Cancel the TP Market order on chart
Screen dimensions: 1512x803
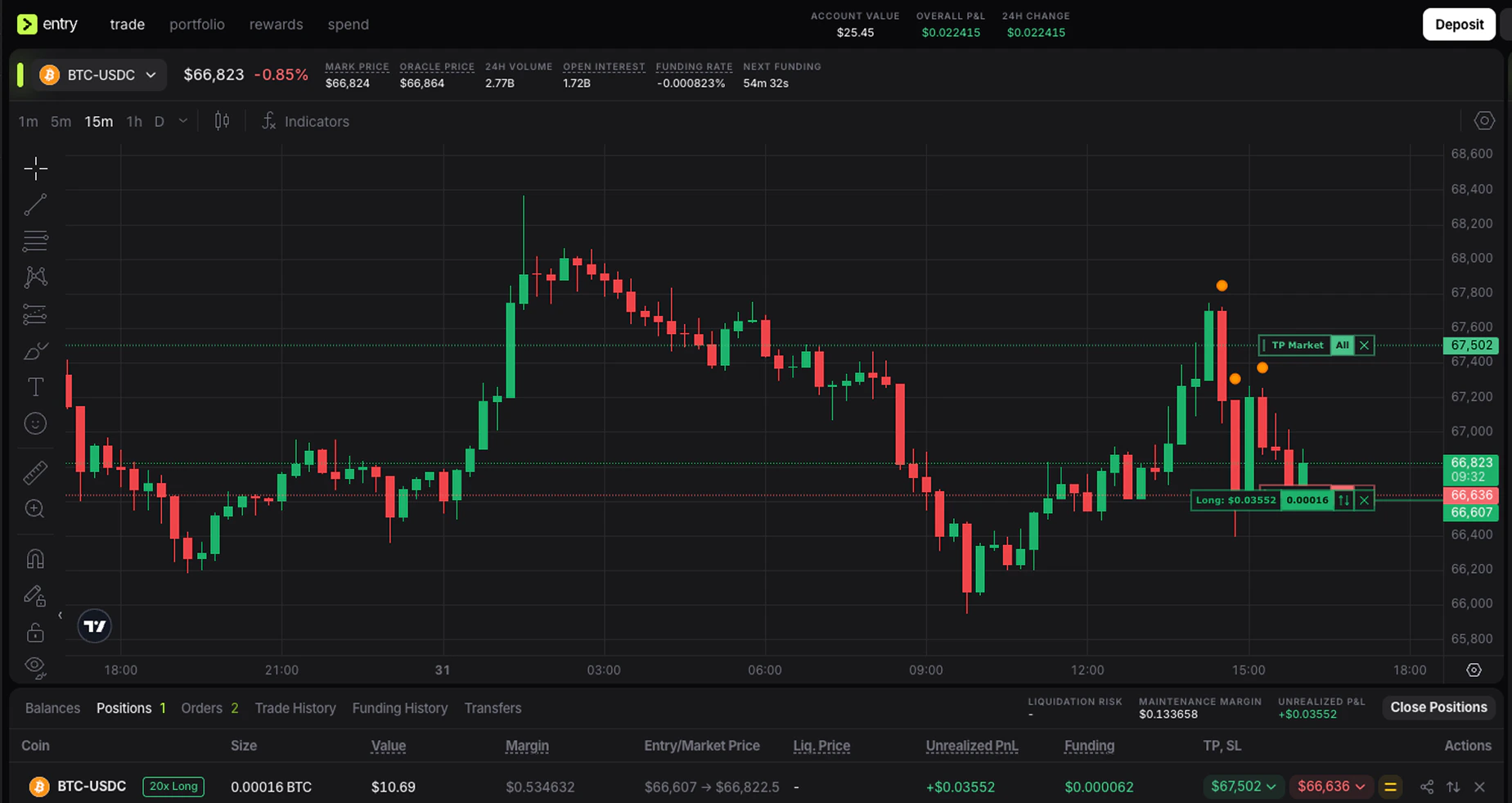[1364, 345]
